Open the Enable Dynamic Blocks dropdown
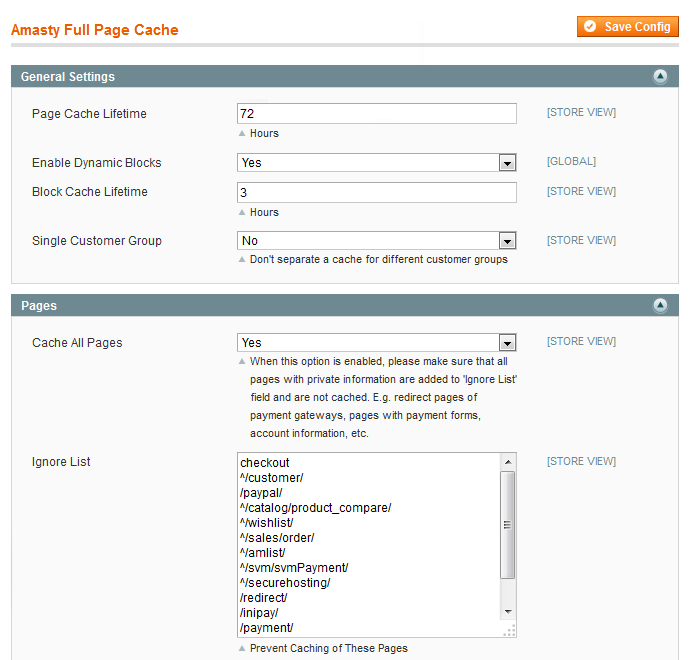This screenshot has width=692, height=660. click(376, 162)
